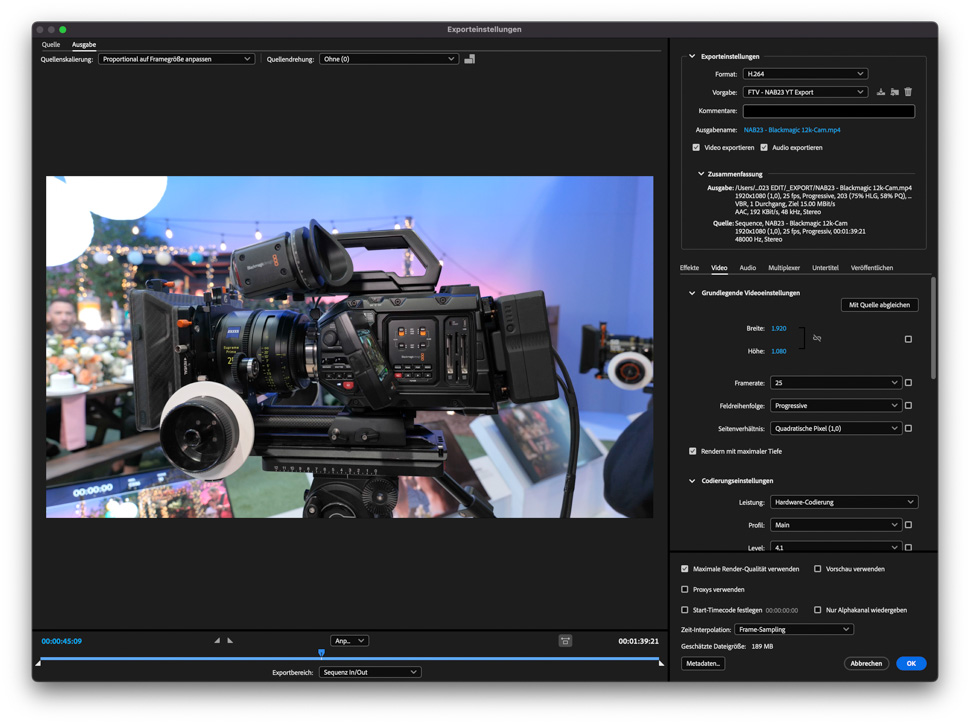Select the Ausgabe tab
Screen dimensions: 970x724
pyautogui.click(x=84, y=45)
